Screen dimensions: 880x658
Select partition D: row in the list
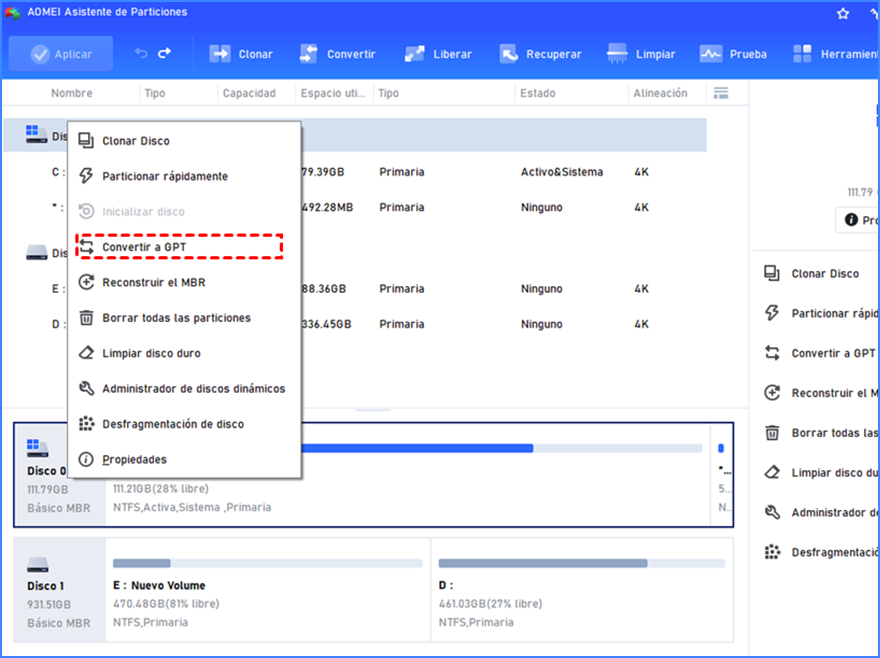point(355,324)
